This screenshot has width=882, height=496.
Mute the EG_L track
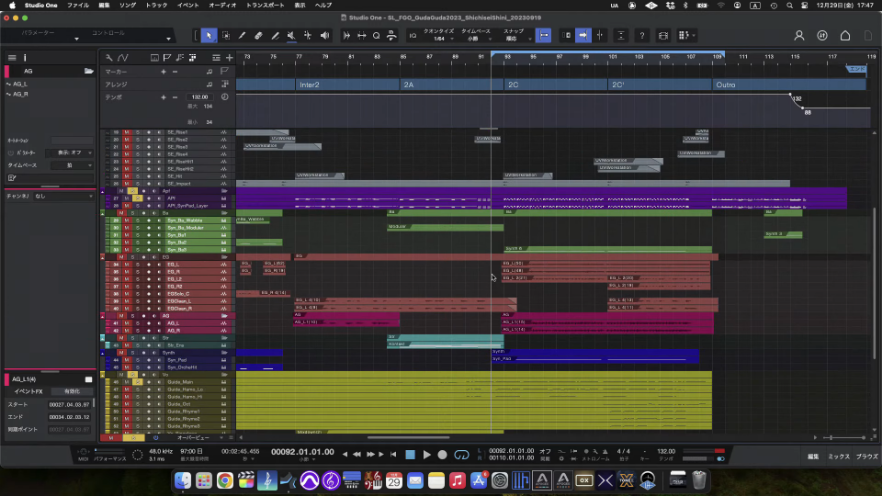(x=126, y=264)
